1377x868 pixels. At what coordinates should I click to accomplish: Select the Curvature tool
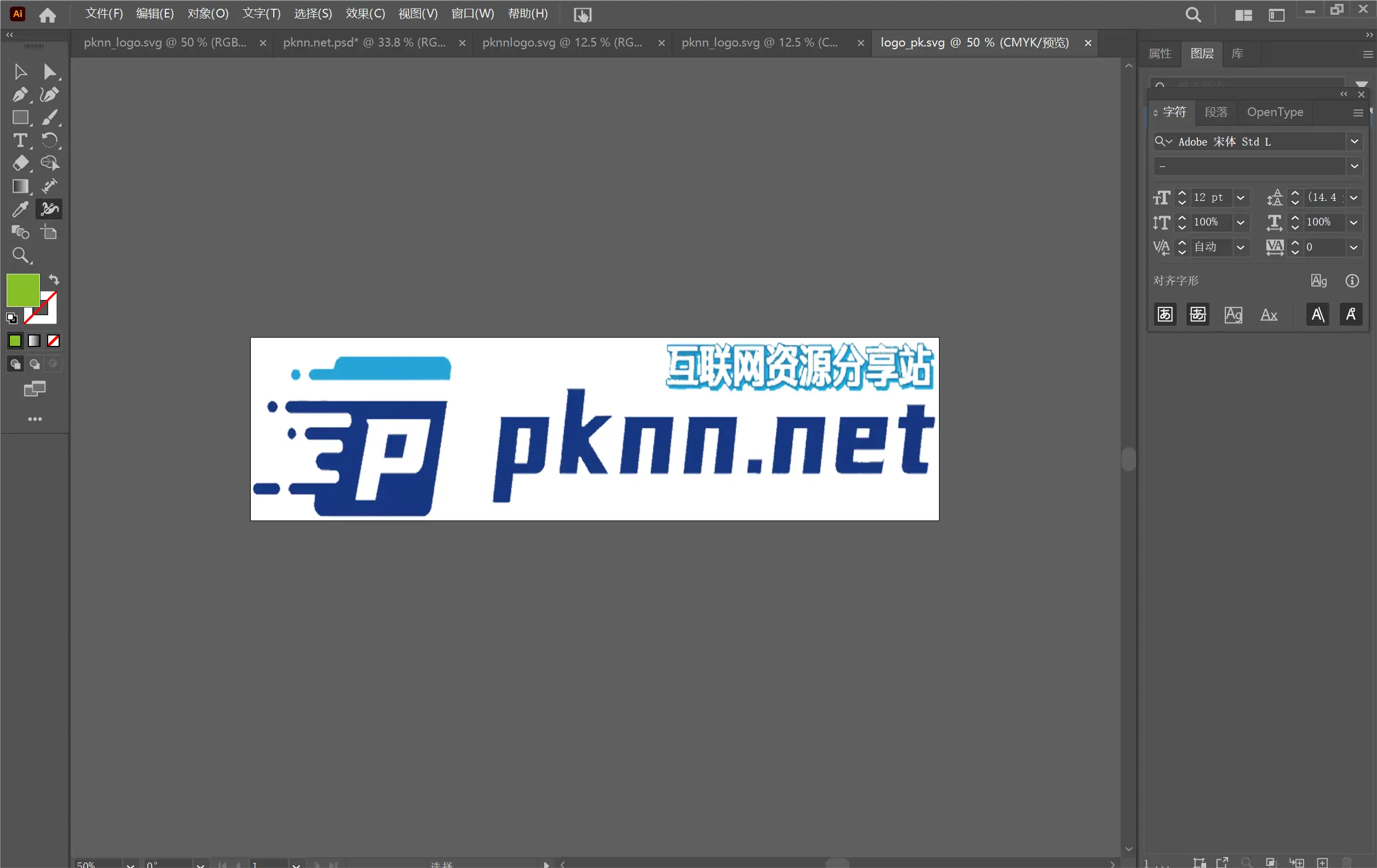point(50,94)
